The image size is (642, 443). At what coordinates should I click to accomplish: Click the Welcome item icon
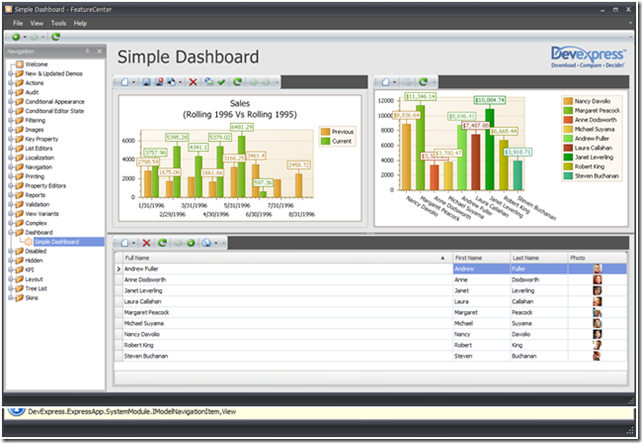pos(19,64)
